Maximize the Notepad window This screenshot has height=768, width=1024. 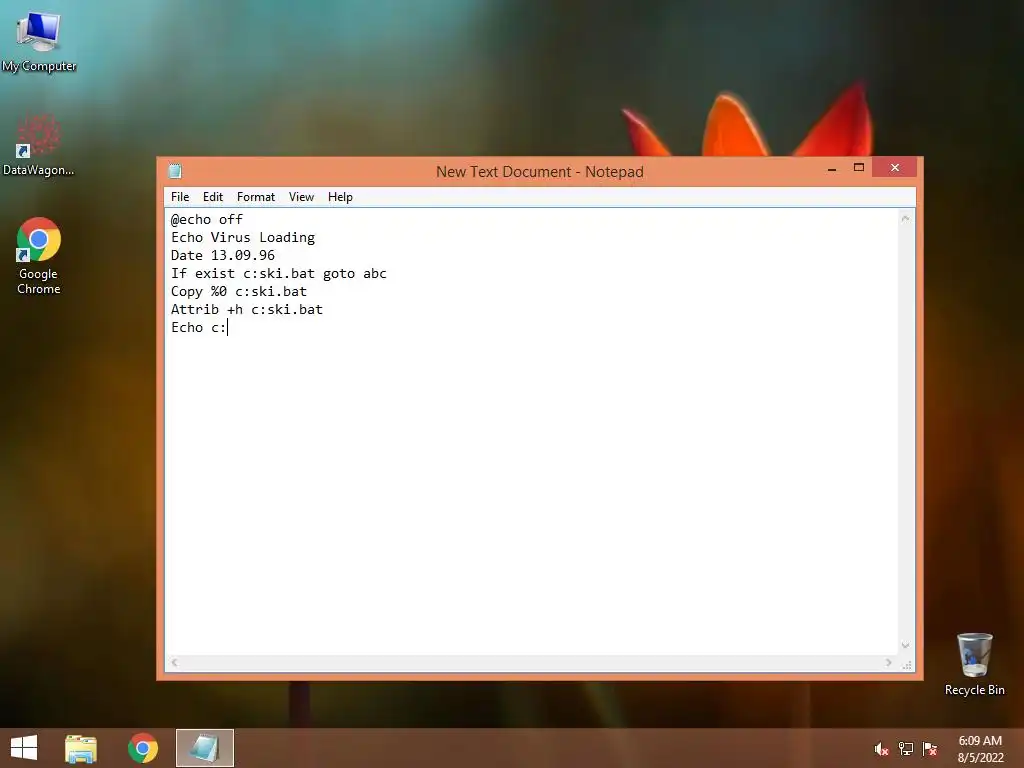pos(859,168)
